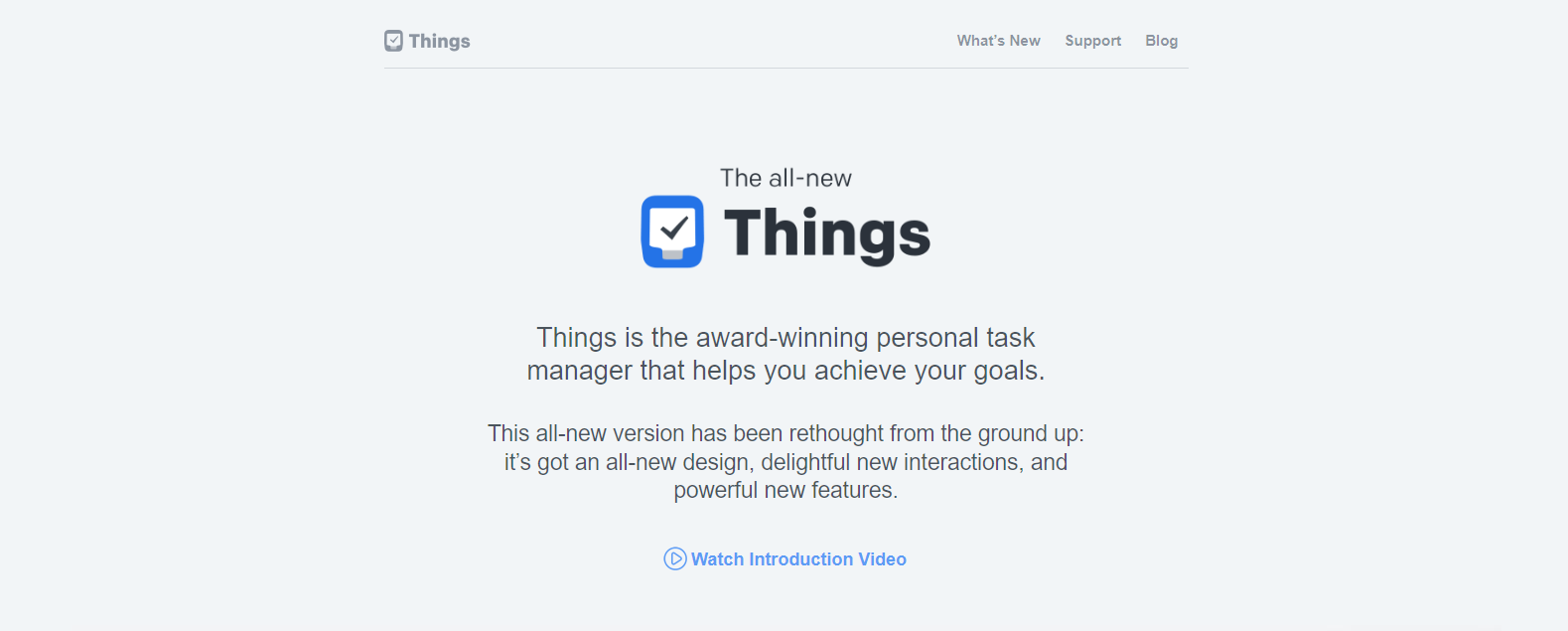Click the word "Introduction" in the blue link
Image resolution: width=1568 pixels, height=631 pixels.
[800, 558]
